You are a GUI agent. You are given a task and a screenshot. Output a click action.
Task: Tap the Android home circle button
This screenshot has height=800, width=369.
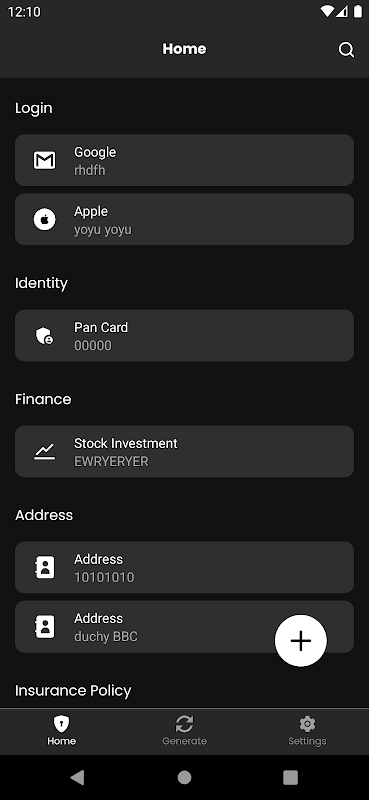(184, 778)
